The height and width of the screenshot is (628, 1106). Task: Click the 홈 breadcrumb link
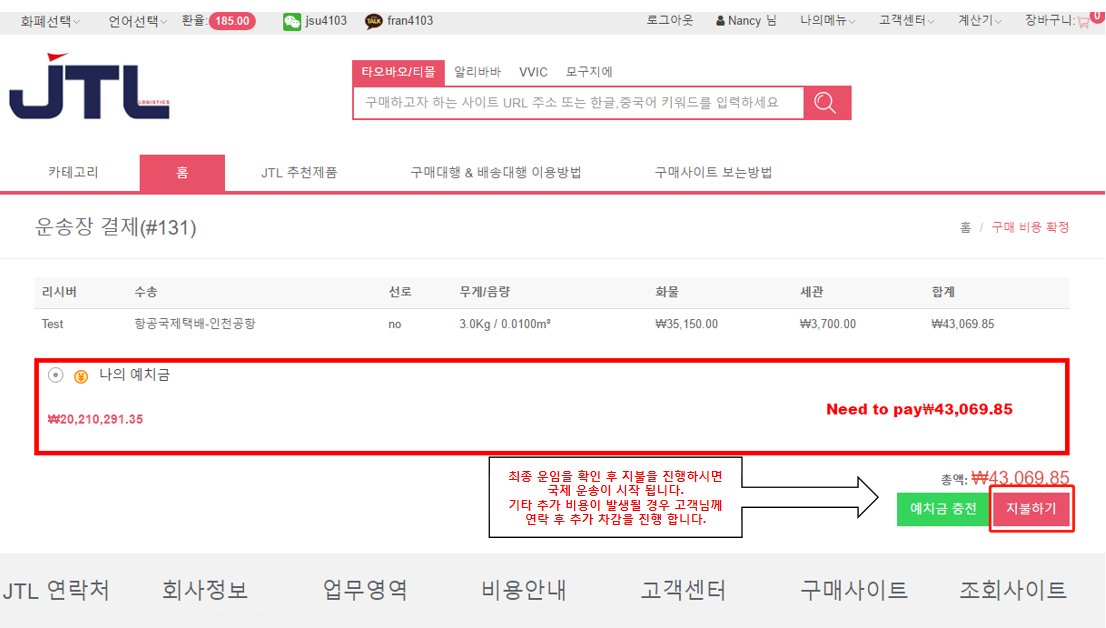pos(965,228)
